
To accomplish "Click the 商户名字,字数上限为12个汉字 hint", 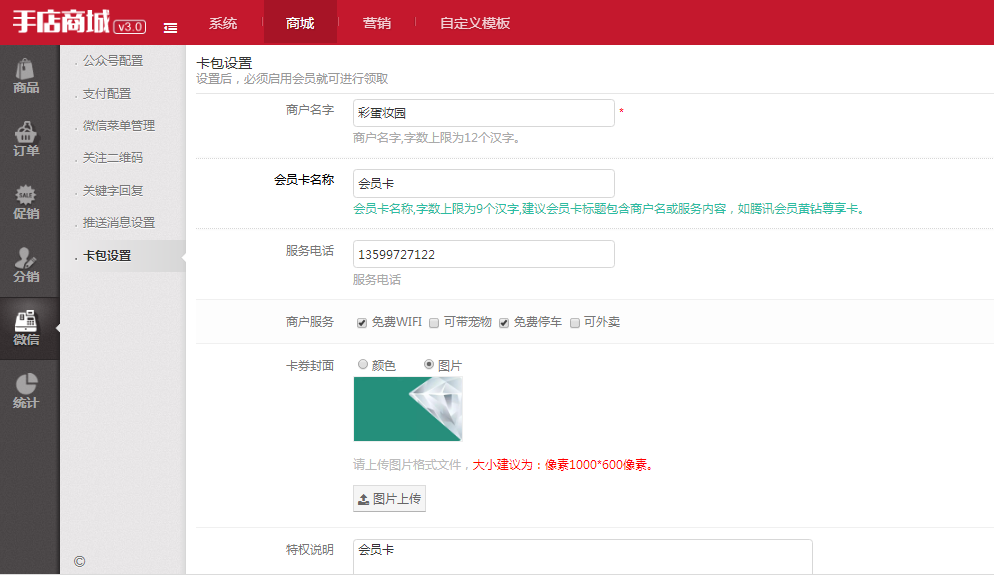I will point(437,138).
